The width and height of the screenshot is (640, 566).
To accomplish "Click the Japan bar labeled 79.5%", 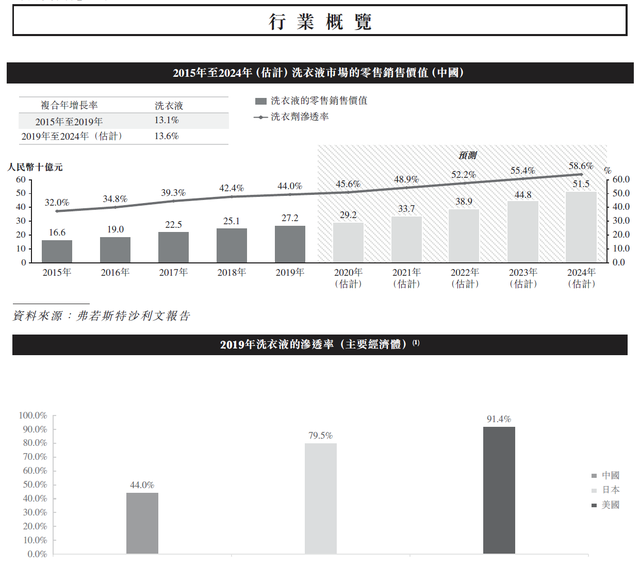I will (321, 499).
